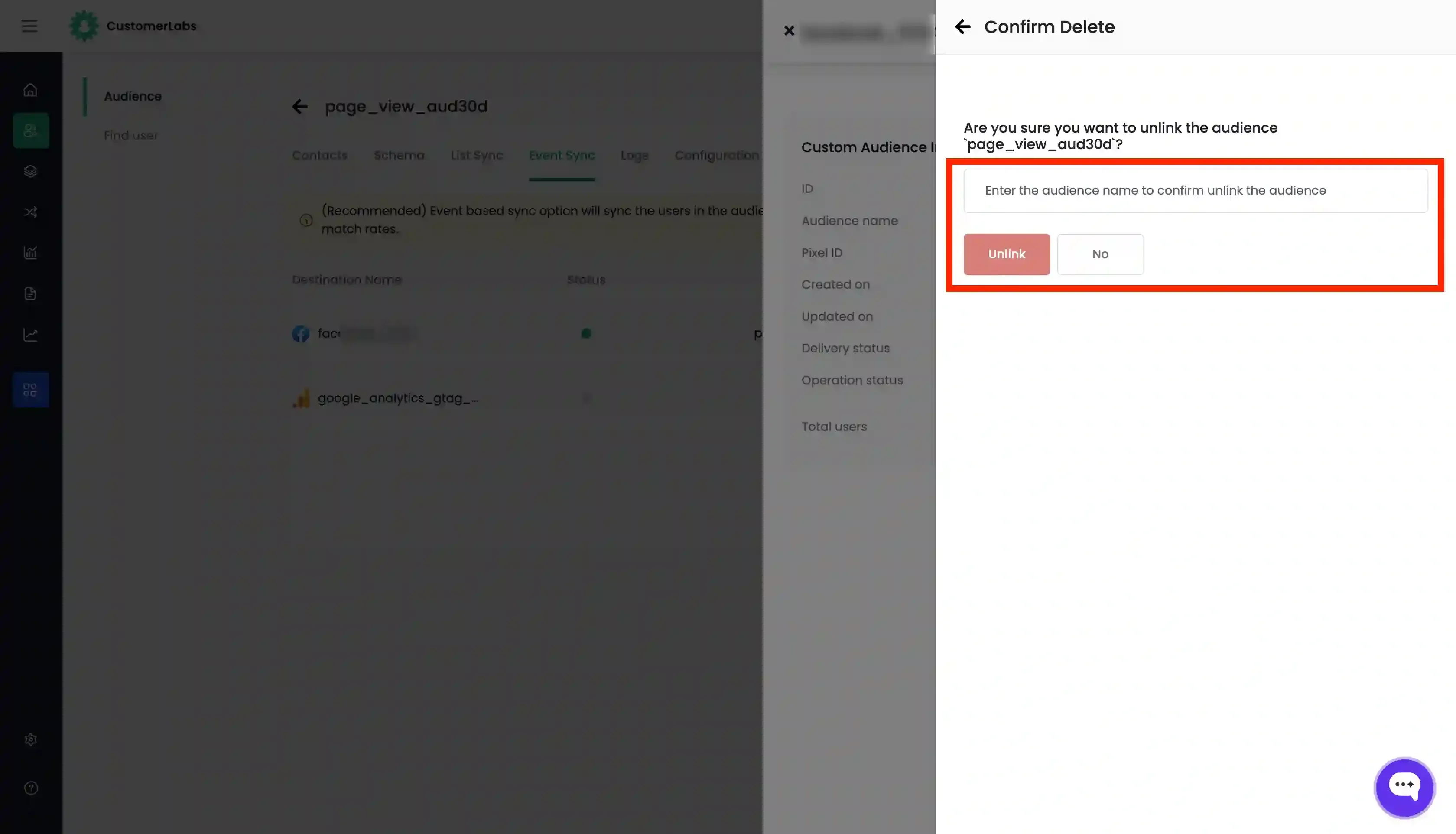Click the Destination Name column header

pos(347,280)
